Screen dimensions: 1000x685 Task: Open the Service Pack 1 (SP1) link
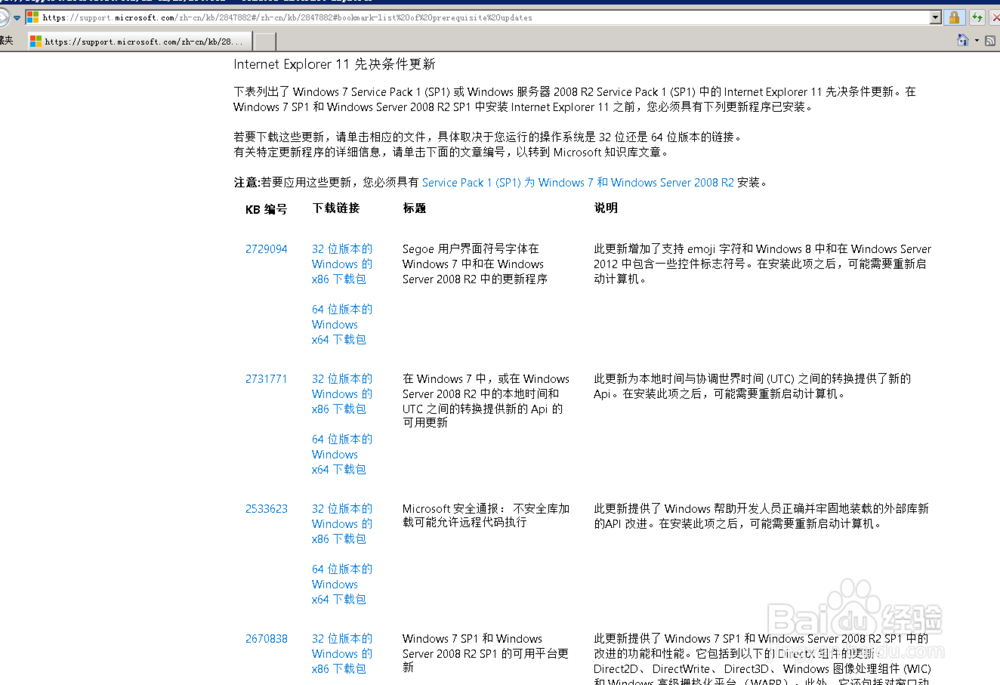click(x=578, y=182)
